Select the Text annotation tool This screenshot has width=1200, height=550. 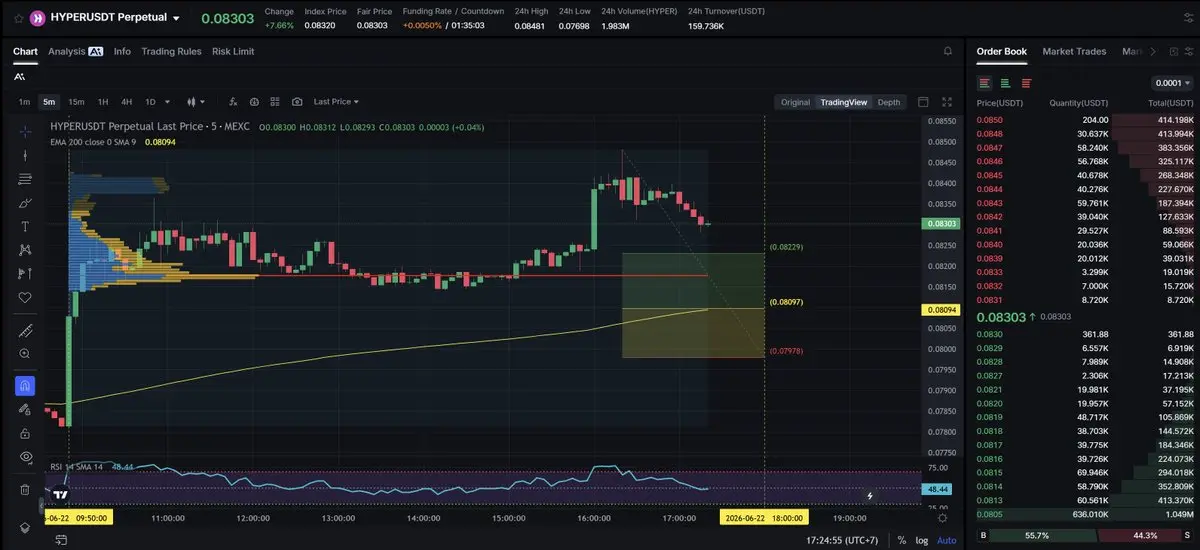click(x=25, y=227)
